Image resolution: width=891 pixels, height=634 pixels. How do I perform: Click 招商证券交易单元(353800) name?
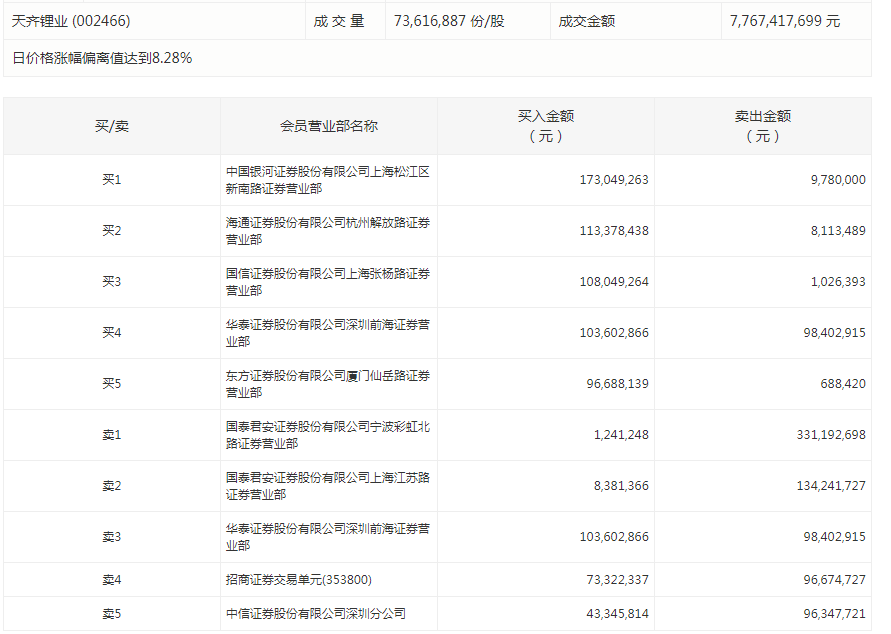[x=299, y=580]
